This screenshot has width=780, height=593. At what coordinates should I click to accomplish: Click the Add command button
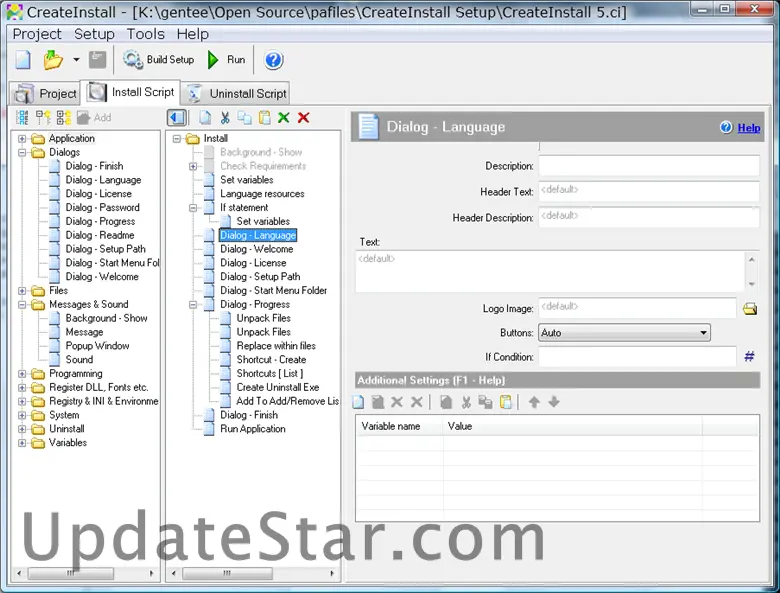coord(94,117)
